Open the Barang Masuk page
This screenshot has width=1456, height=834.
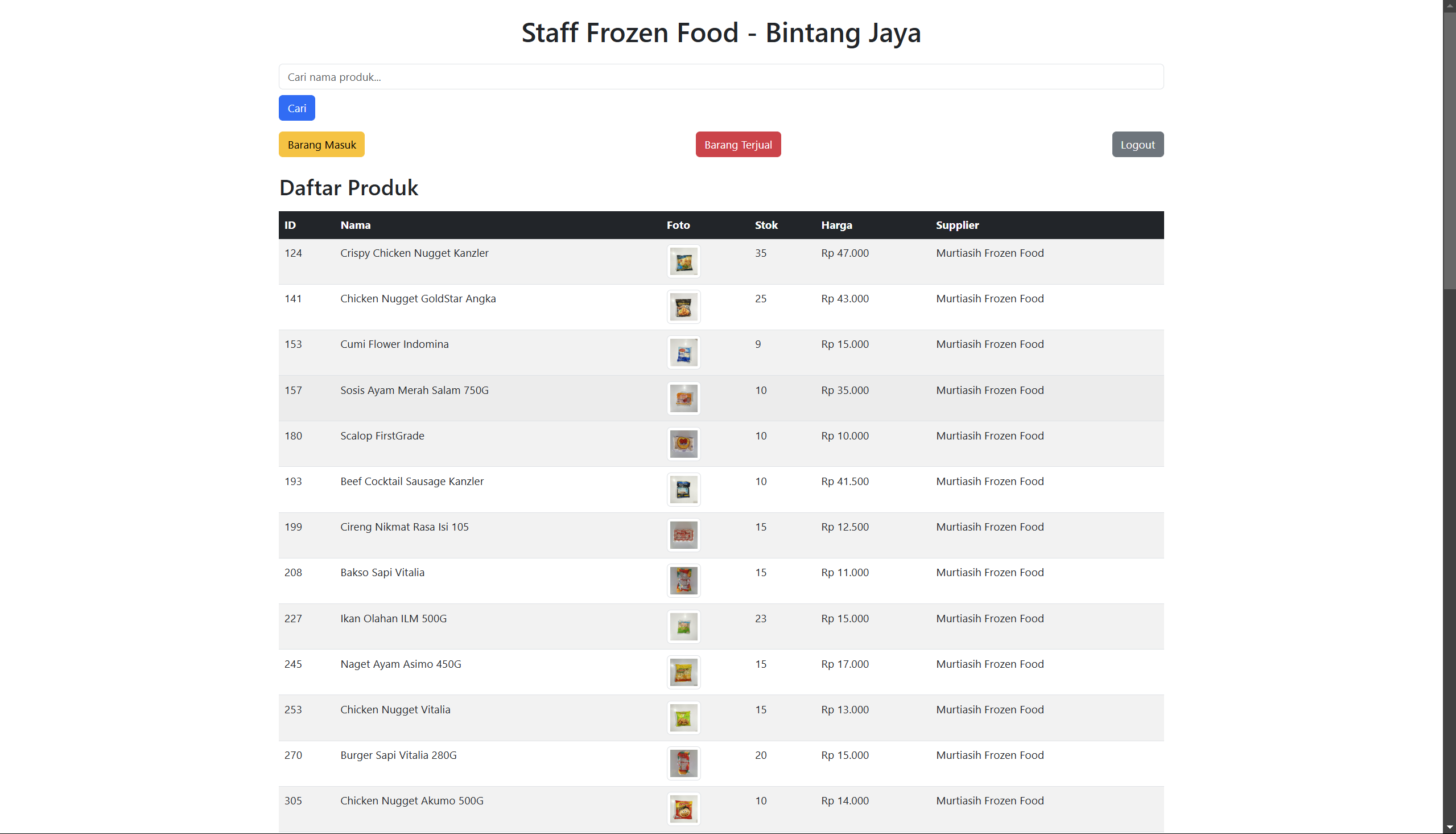(x=321, y=145)
